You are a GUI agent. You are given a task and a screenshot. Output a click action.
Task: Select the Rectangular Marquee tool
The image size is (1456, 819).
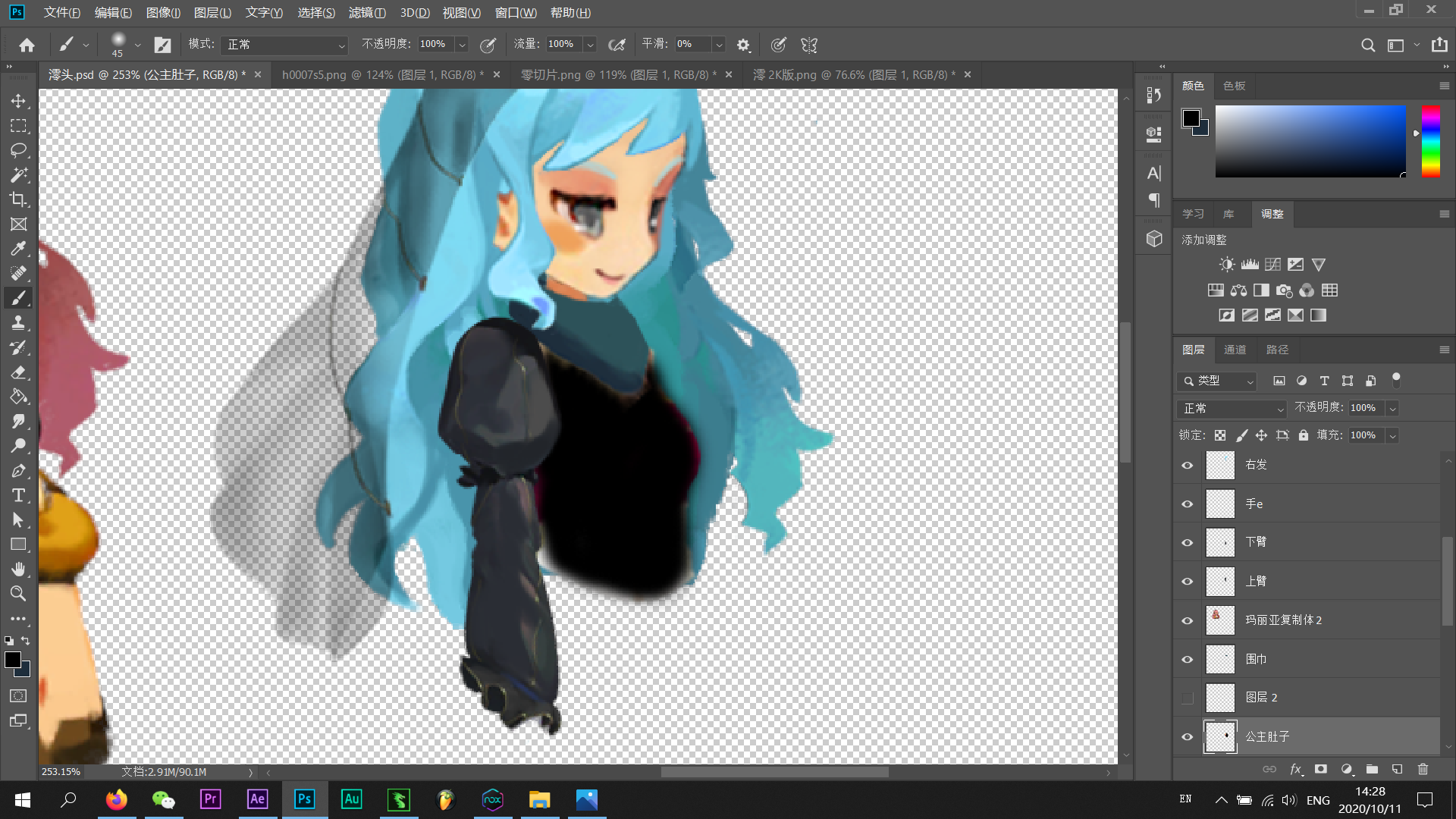[18, 126]
